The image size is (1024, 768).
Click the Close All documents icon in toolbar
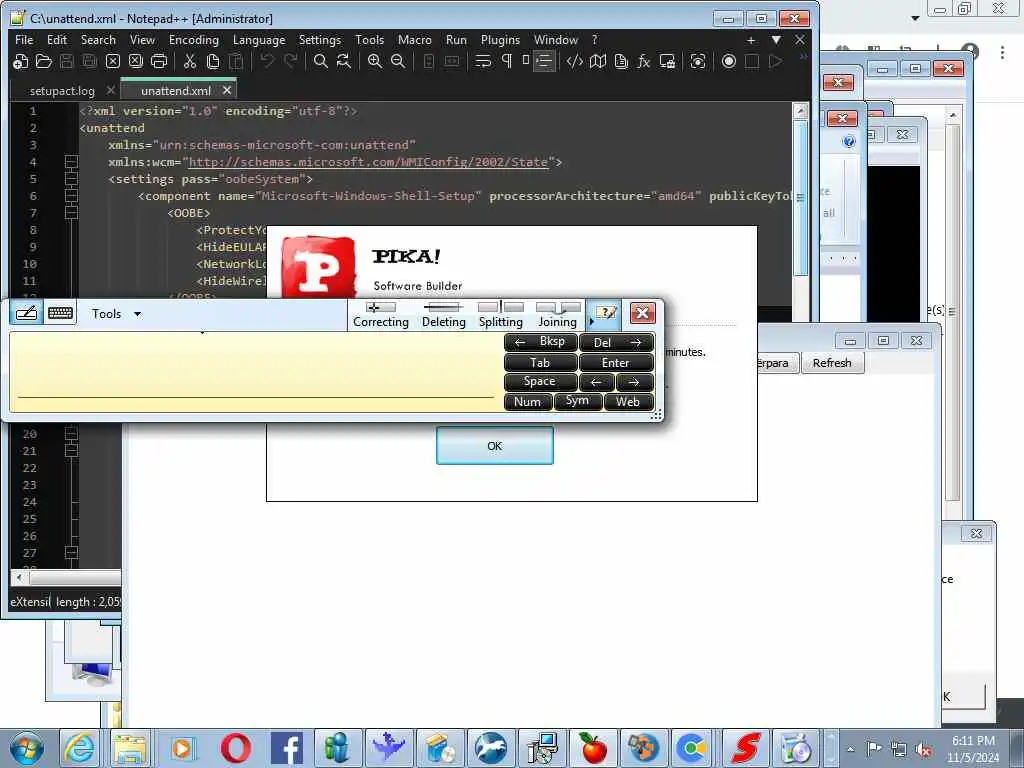[135, 61]
